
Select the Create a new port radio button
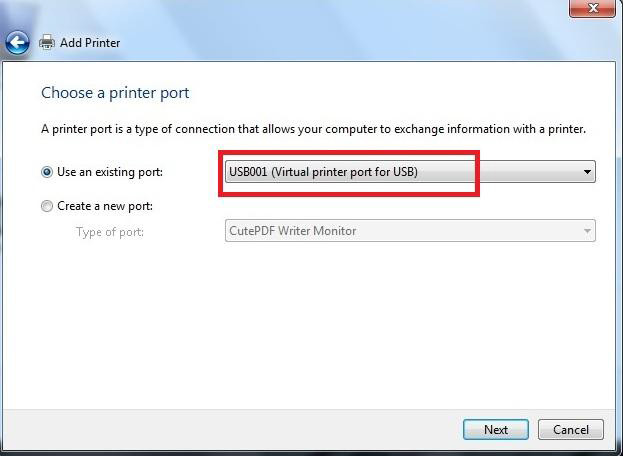(x=47, y=206)
